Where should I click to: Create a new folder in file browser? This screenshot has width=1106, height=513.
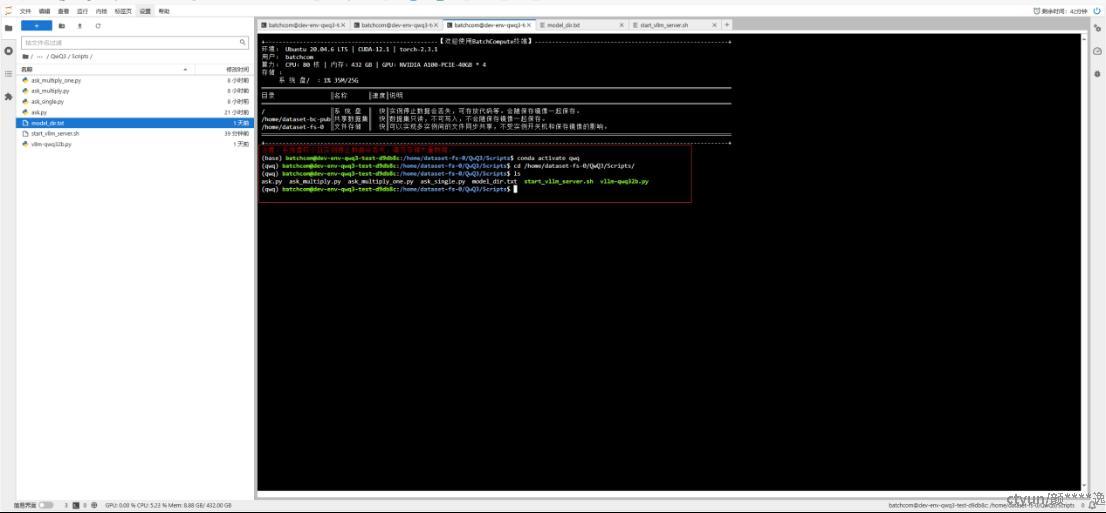click(x=62, y=25)
